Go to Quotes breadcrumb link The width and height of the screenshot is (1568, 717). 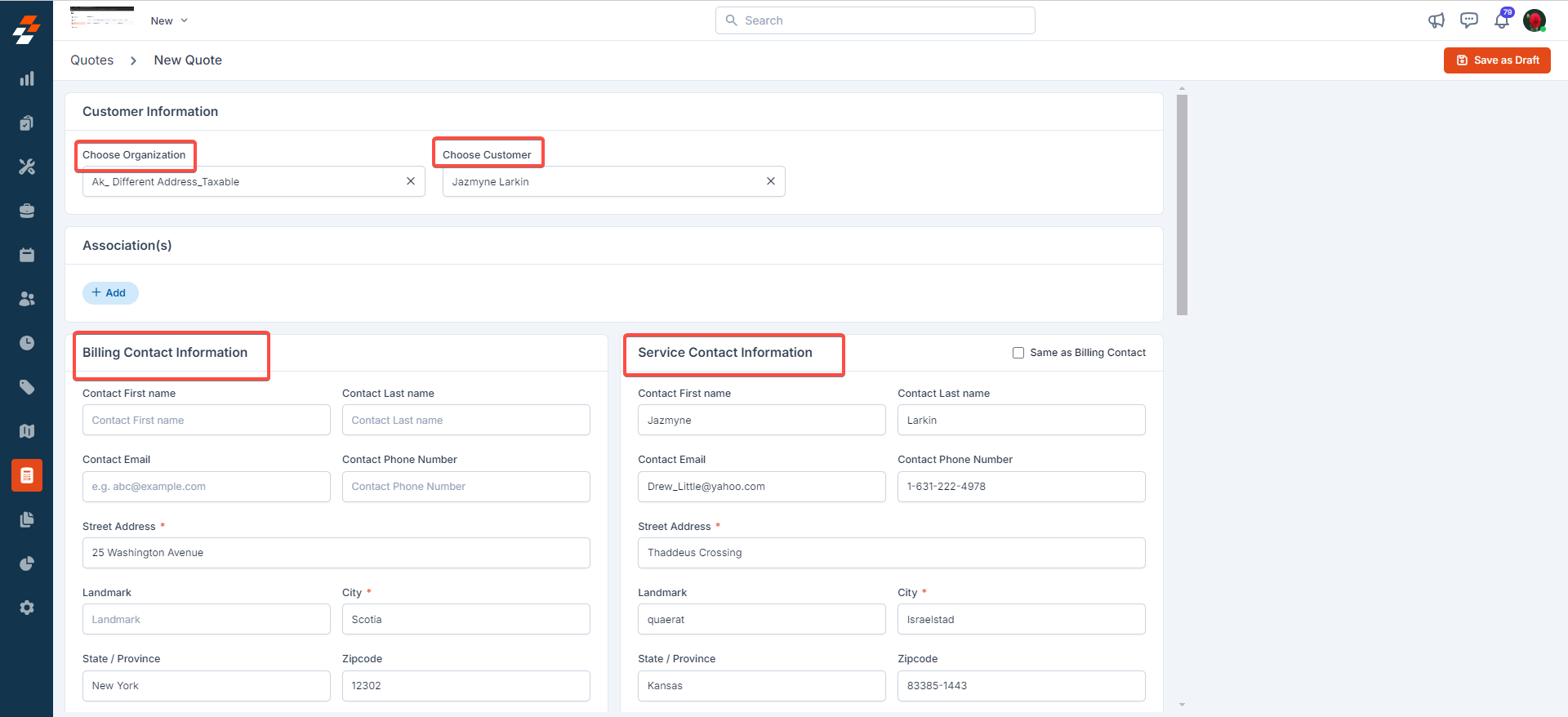[x=91, y=60]
